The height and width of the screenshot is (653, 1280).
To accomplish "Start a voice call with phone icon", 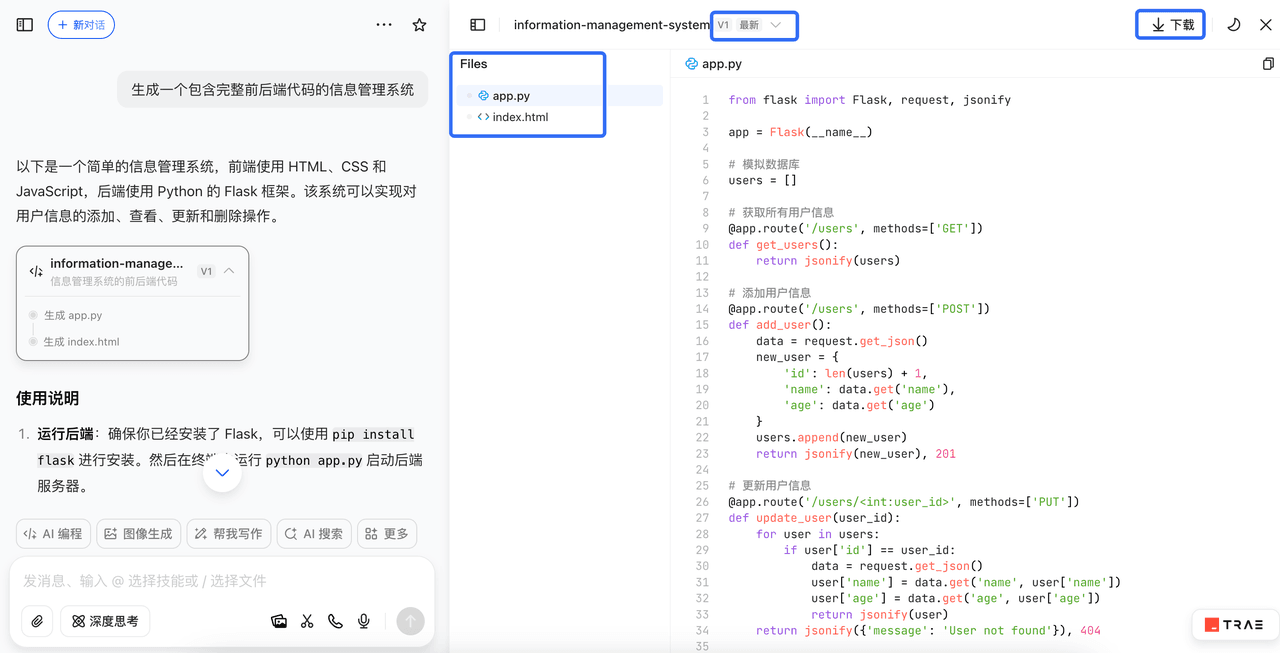I will click(335, 621).
